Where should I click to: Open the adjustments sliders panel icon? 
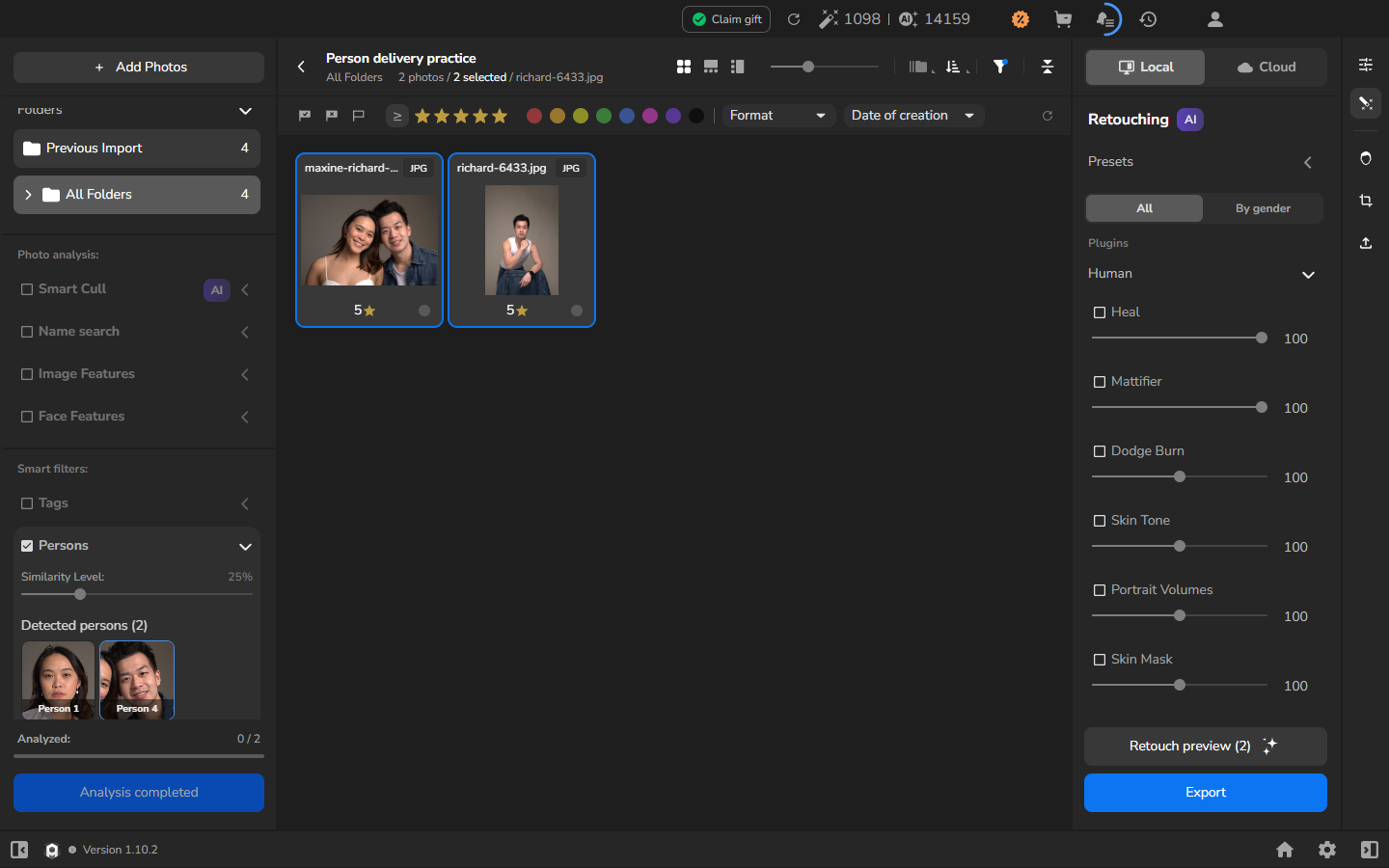point(1366,65)
